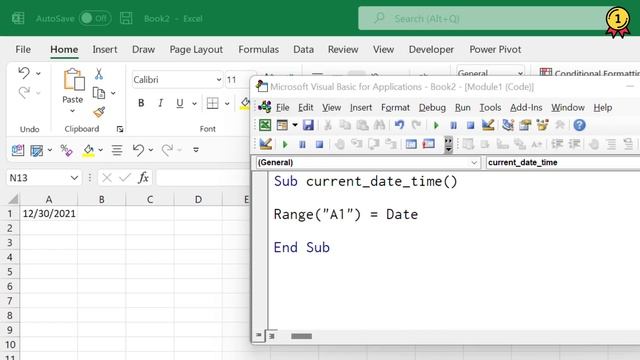Click the Paste clipboard icon in Excel
The image size is (640, 360).
pos(74,79)
